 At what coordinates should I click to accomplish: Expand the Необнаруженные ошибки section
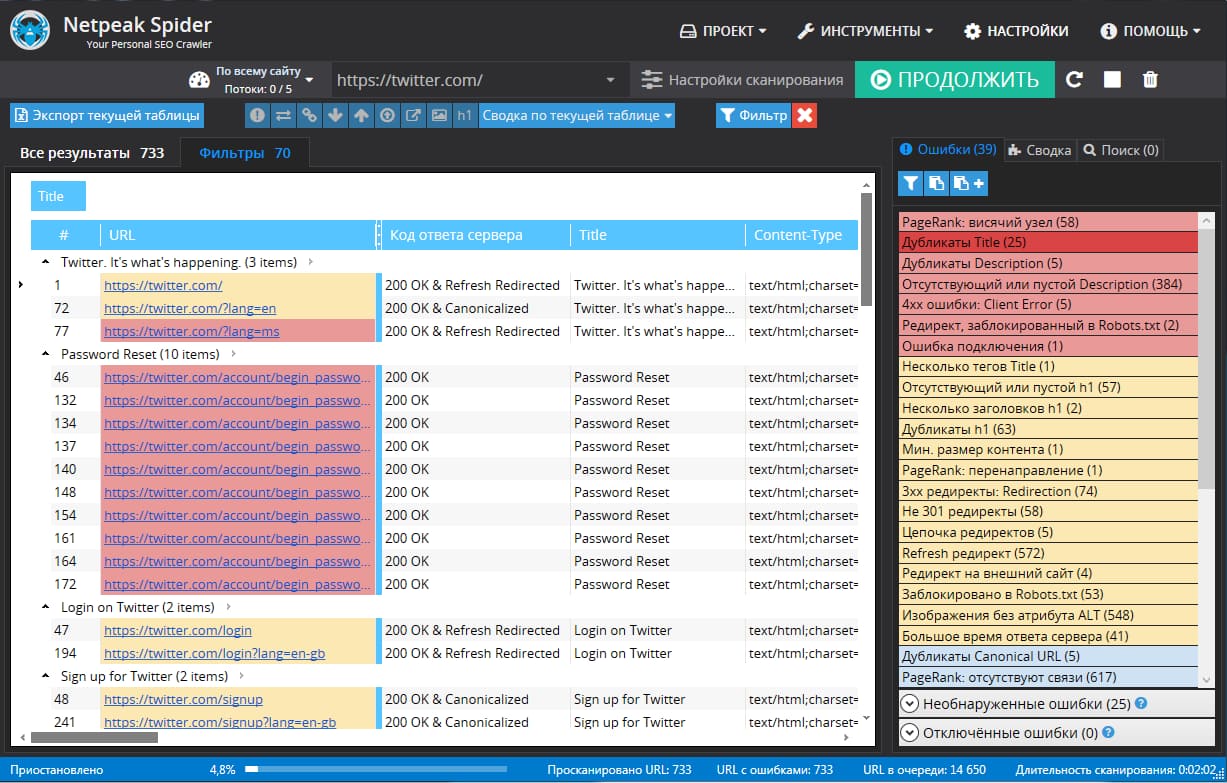(909, 703)
